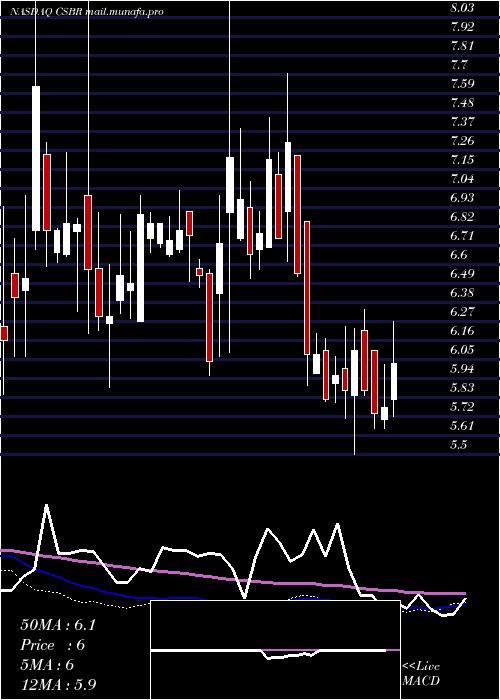Click the 6.93 price axis label

coord(464,197)
